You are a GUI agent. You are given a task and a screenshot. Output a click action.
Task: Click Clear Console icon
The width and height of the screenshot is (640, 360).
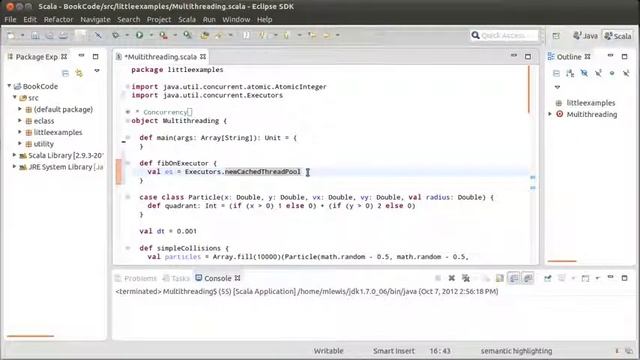pyautogui.click(x=486, y=278)
